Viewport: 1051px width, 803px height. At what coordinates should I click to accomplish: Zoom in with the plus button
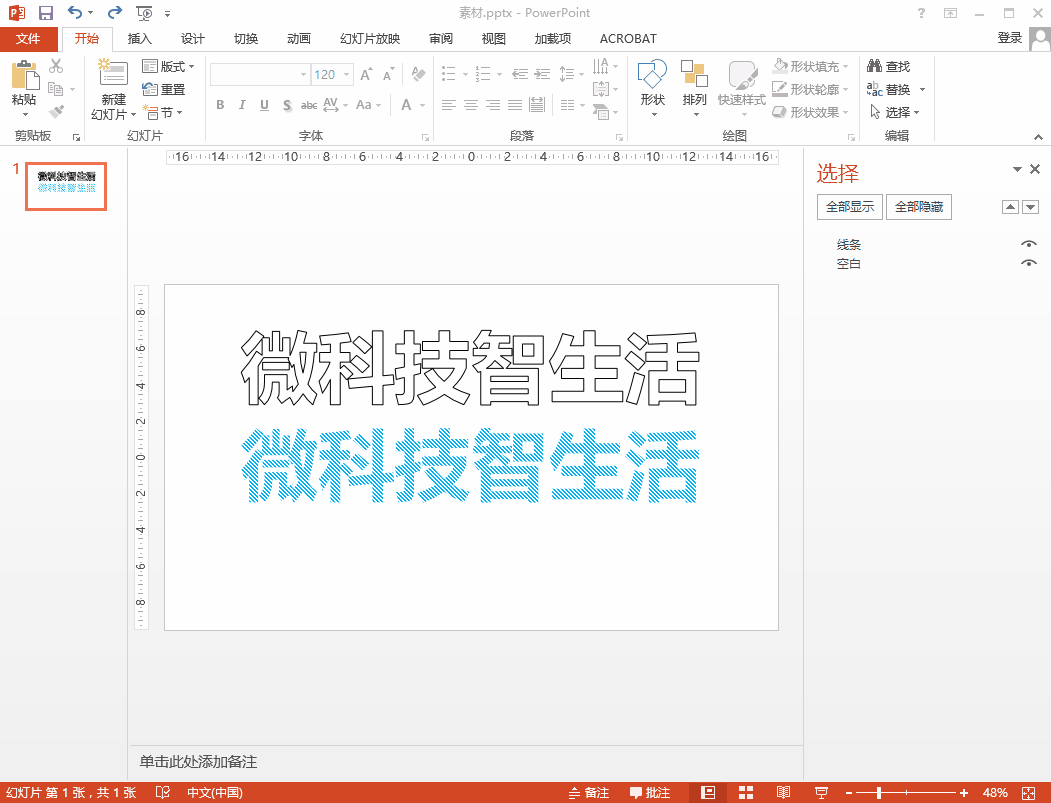[x=964, y=793]
